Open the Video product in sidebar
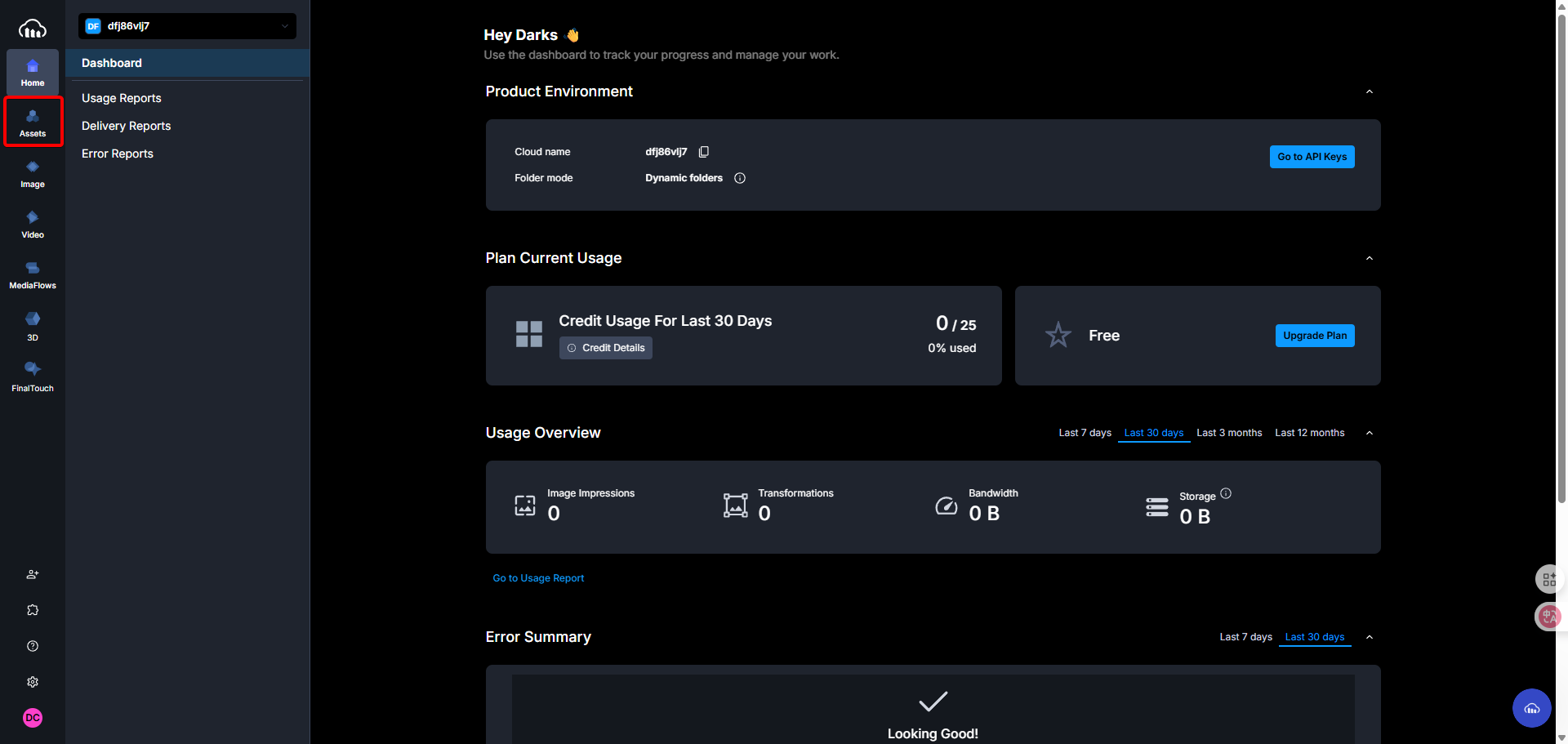This screenshot has width=1568, height=744. (33, 224)
